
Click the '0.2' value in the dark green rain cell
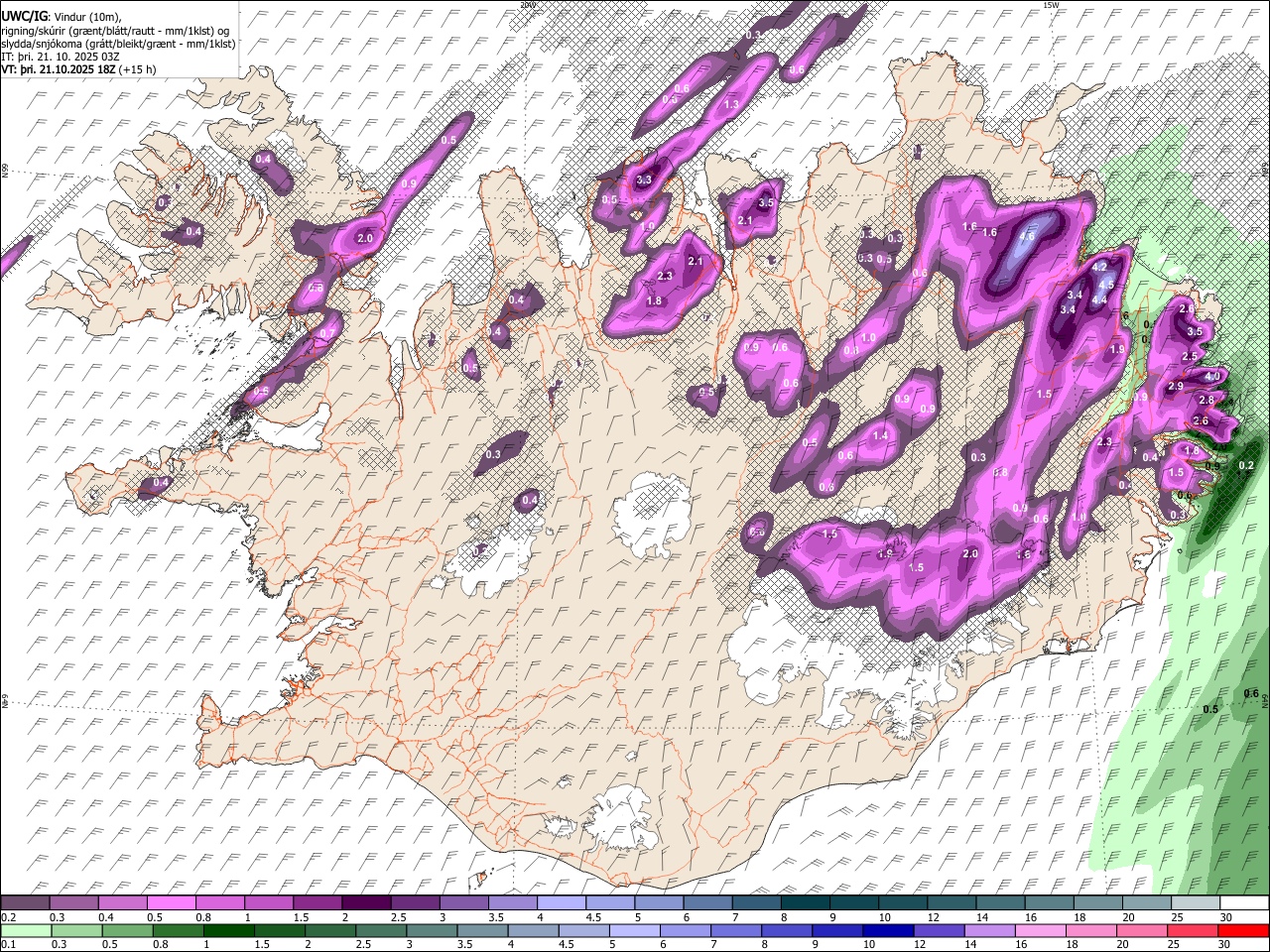pyautogui.click(x=1247, y=466)
